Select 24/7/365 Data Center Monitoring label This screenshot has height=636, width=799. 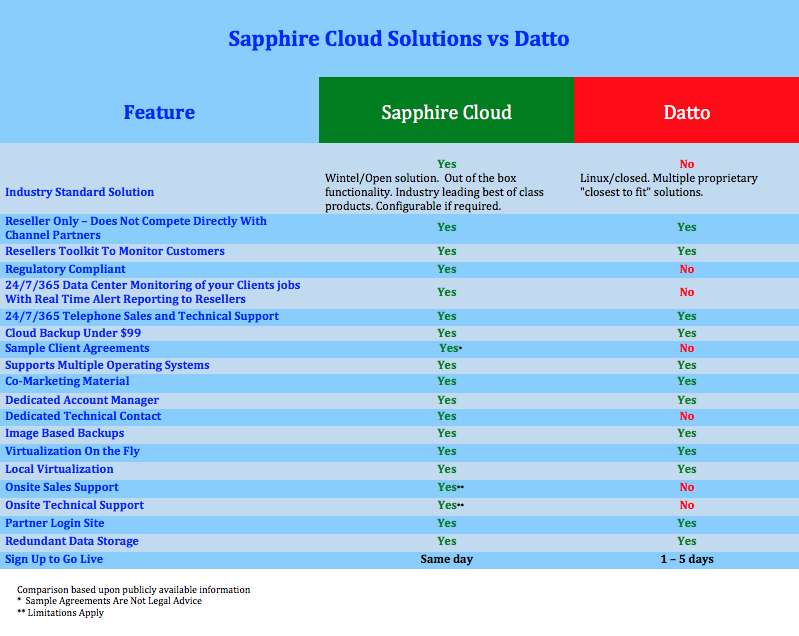point(152,292)
